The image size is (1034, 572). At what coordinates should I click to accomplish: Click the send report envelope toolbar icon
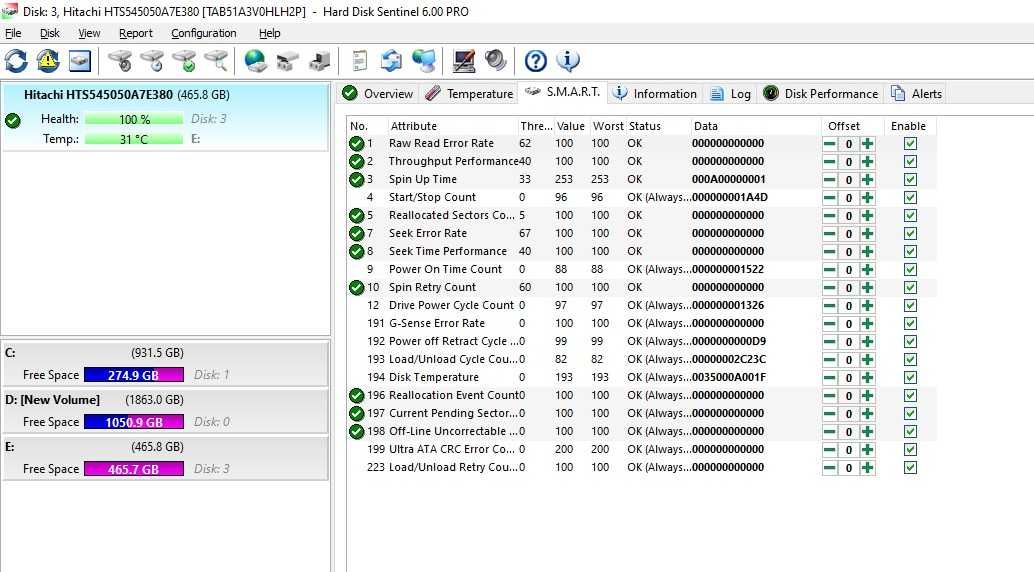(391, 61)
